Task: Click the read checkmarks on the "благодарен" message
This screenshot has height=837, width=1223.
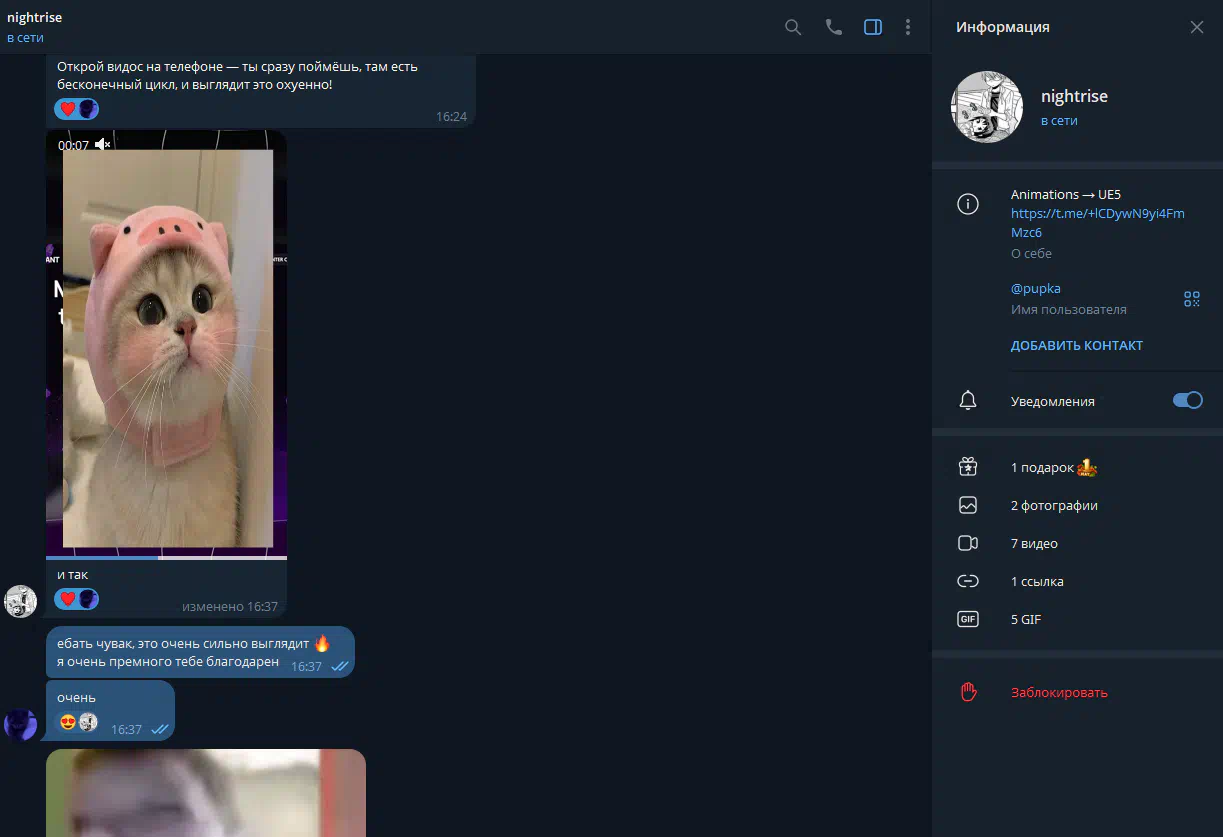Action: [x=340, y=666]
